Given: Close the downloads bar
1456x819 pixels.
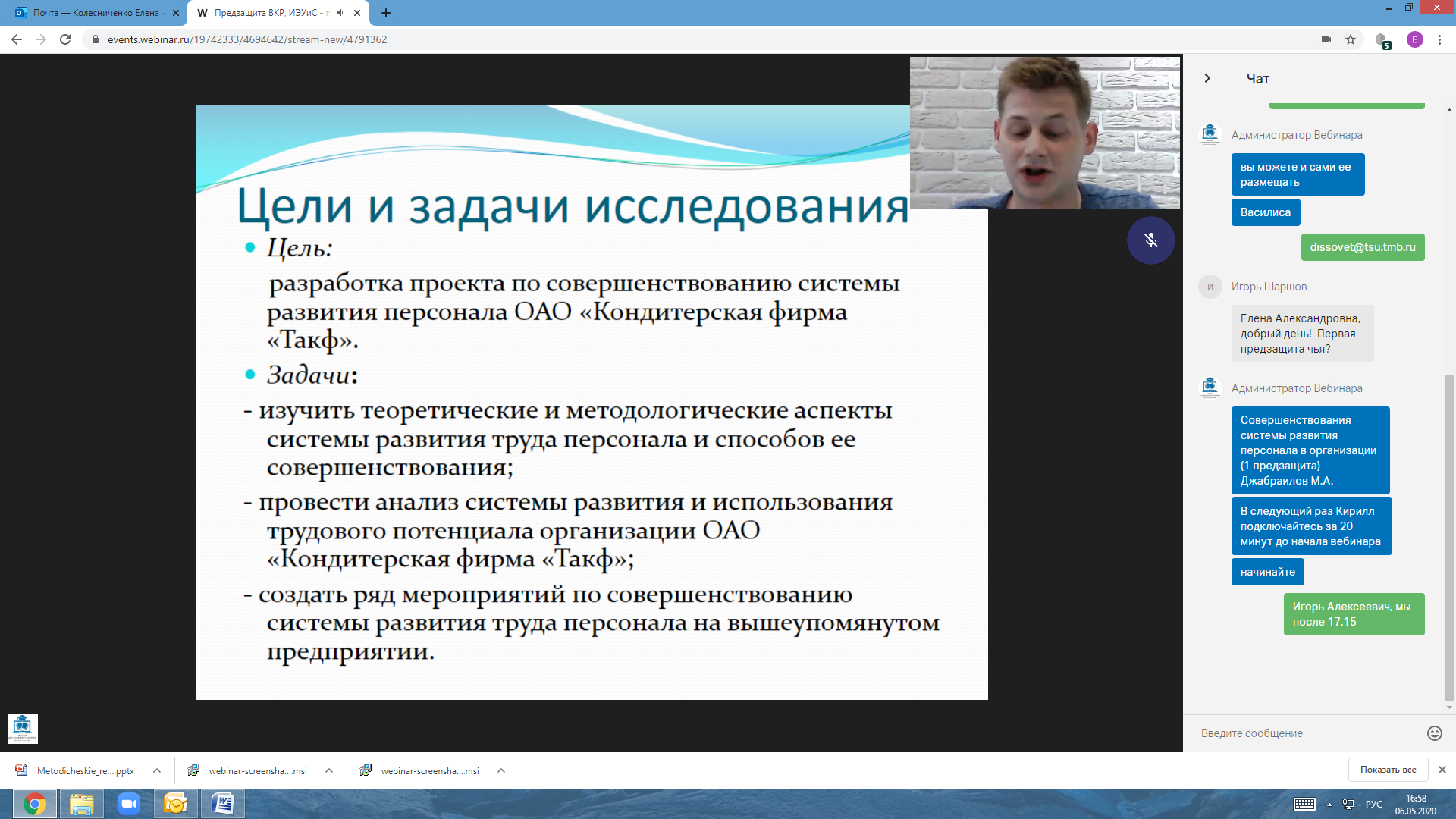Looking at the screenshot, I should [x=1442, y=770].
